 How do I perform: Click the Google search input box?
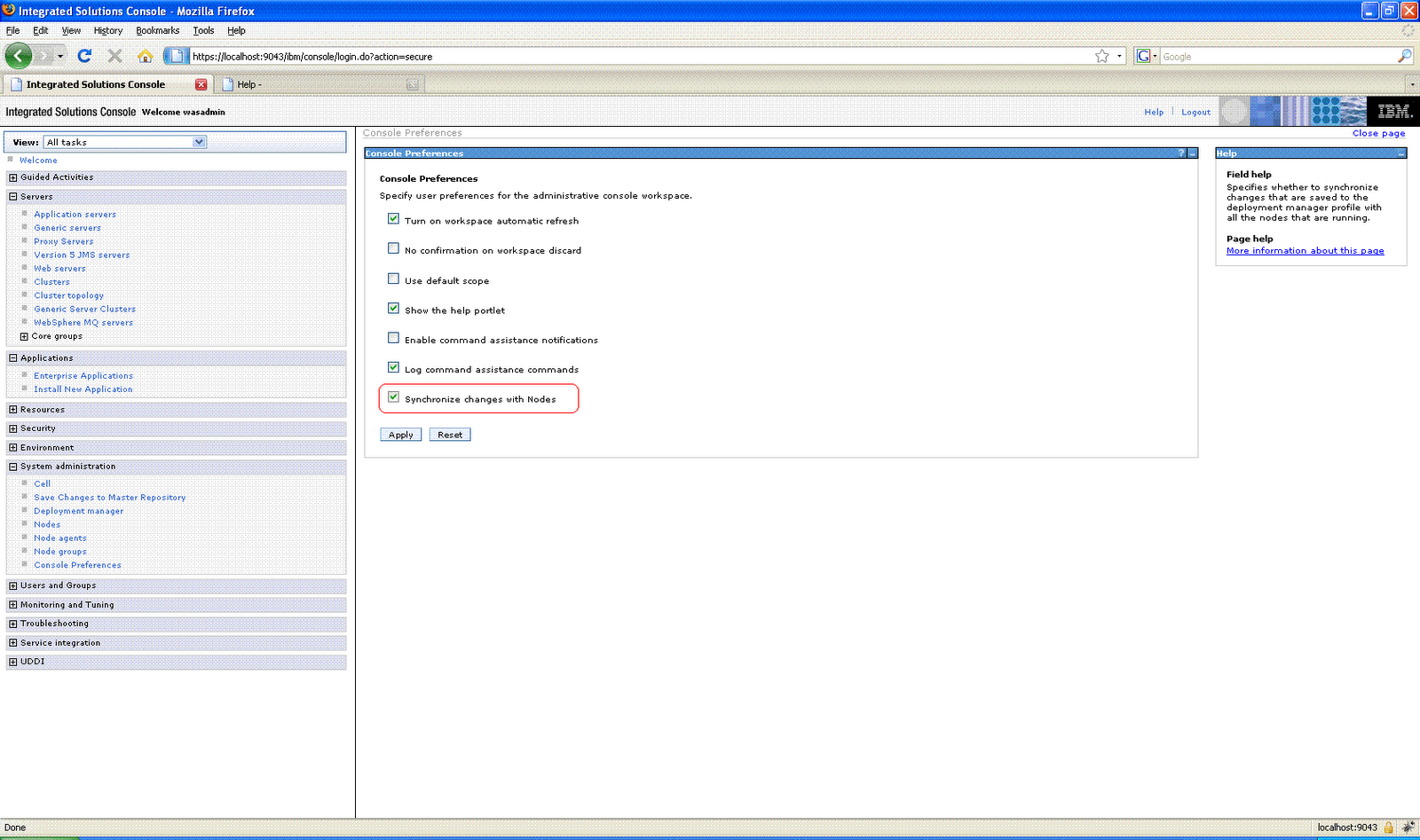pyautogui.click(x=1278, y=56)
